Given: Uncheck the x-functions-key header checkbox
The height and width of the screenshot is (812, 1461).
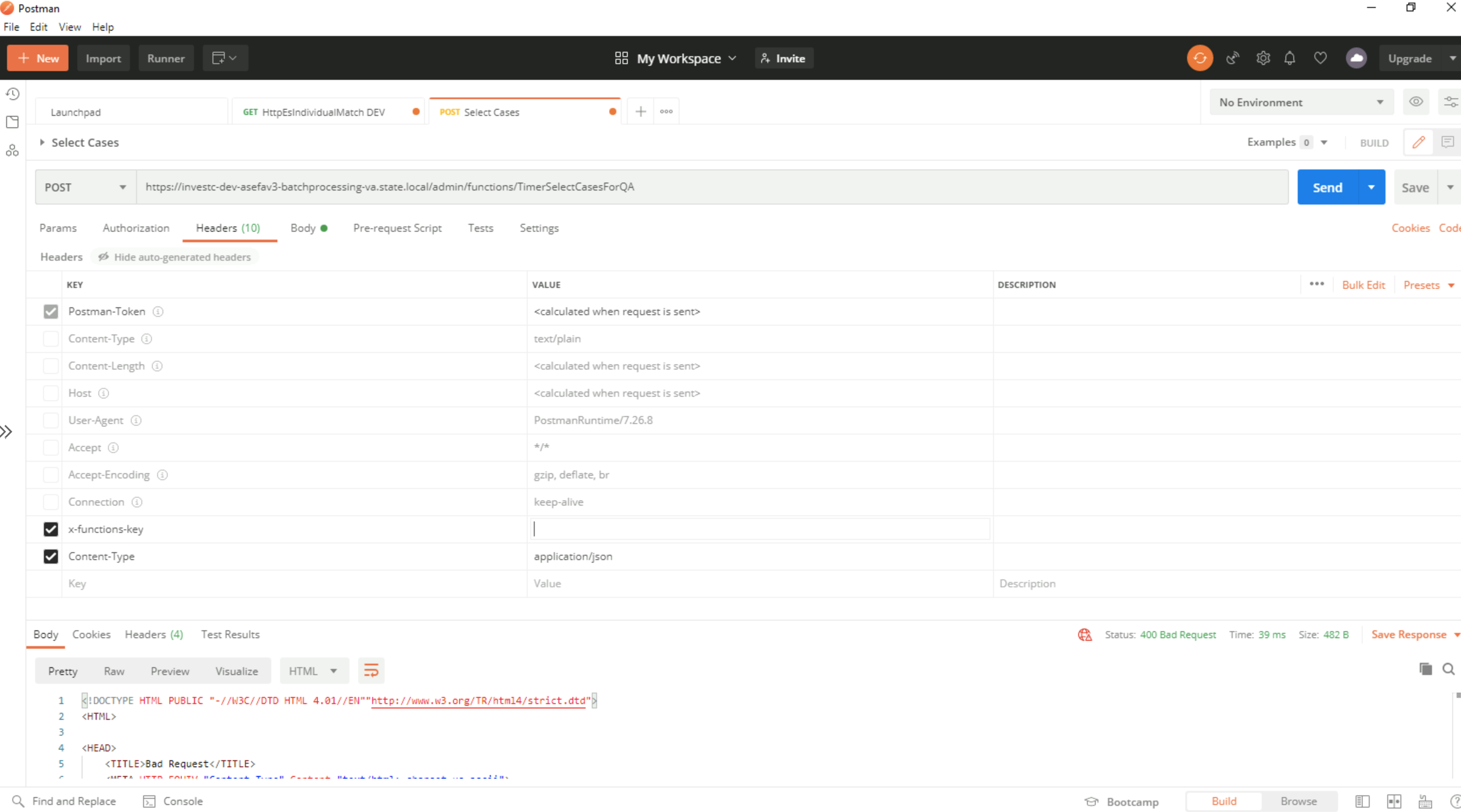Looking at the screenshot, I should (x=50, y=529).
